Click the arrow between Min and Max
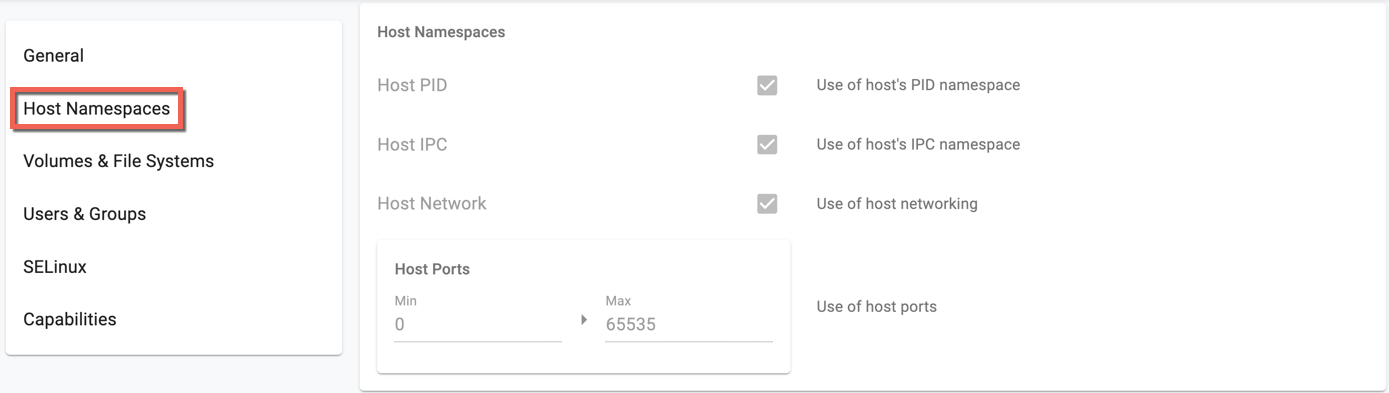 (x=584, y=320)
